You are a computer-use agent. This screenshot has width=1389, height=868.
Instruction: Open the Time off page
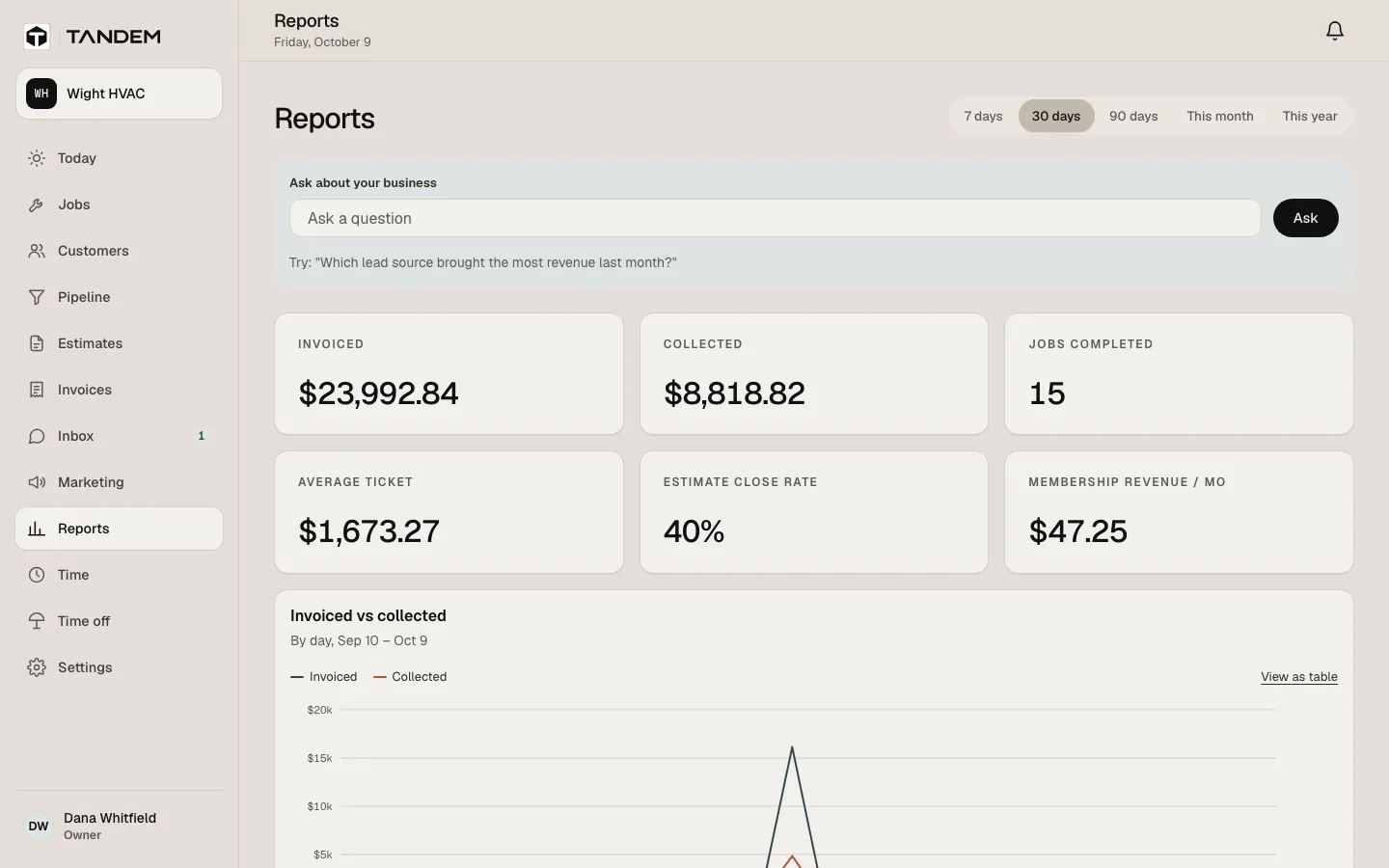[120, 621]
